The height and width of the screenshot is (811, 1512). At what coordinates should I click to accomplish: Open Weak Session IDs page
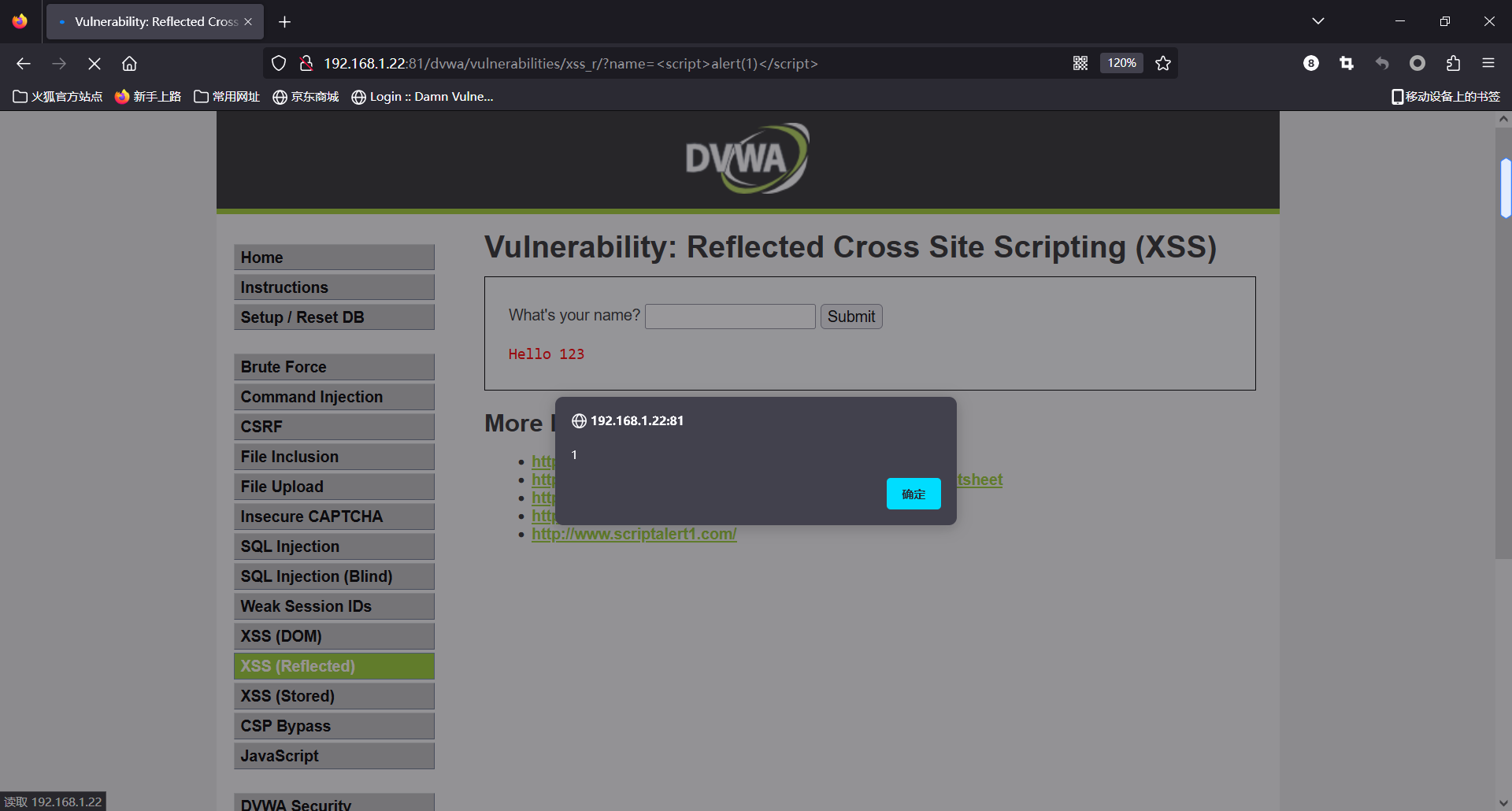click(x=334, y=606)
